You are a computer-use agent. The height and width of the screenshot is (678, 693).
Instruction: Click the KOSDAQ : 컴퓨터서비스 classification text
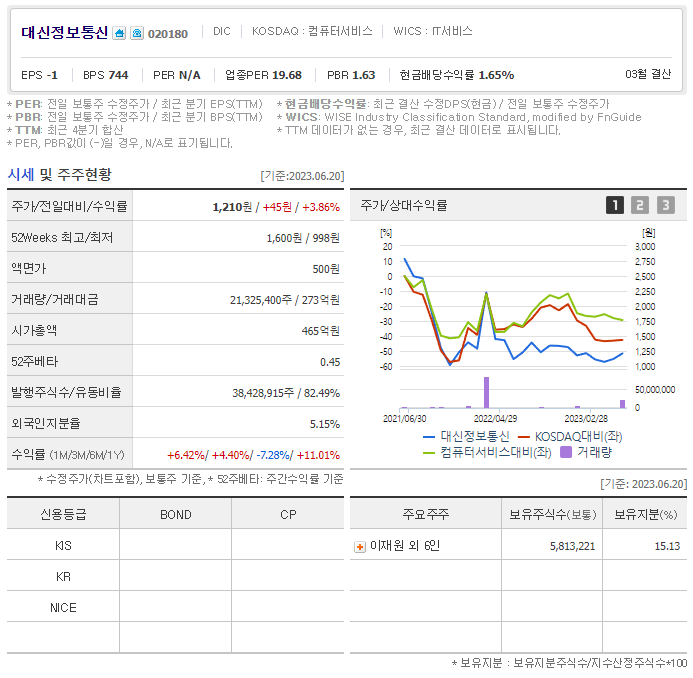(312, 31)
